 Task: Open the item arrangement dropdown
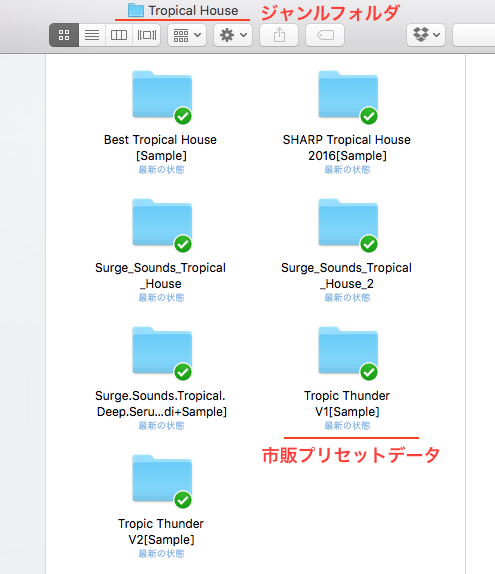187,35
